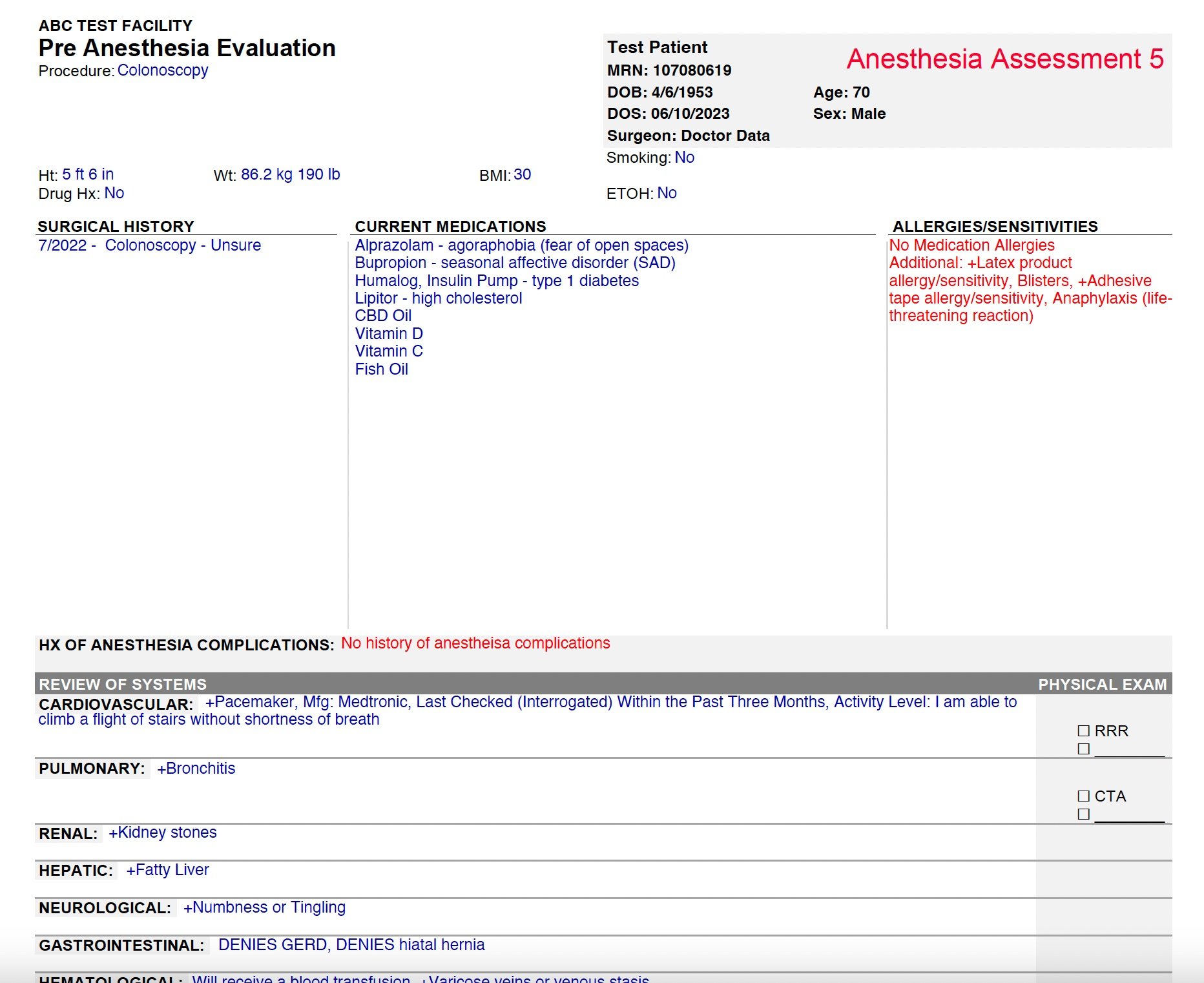This screenshot has width=1204, height=983.
Task: Click the Physical Exam header
Action: [1103, 684]
